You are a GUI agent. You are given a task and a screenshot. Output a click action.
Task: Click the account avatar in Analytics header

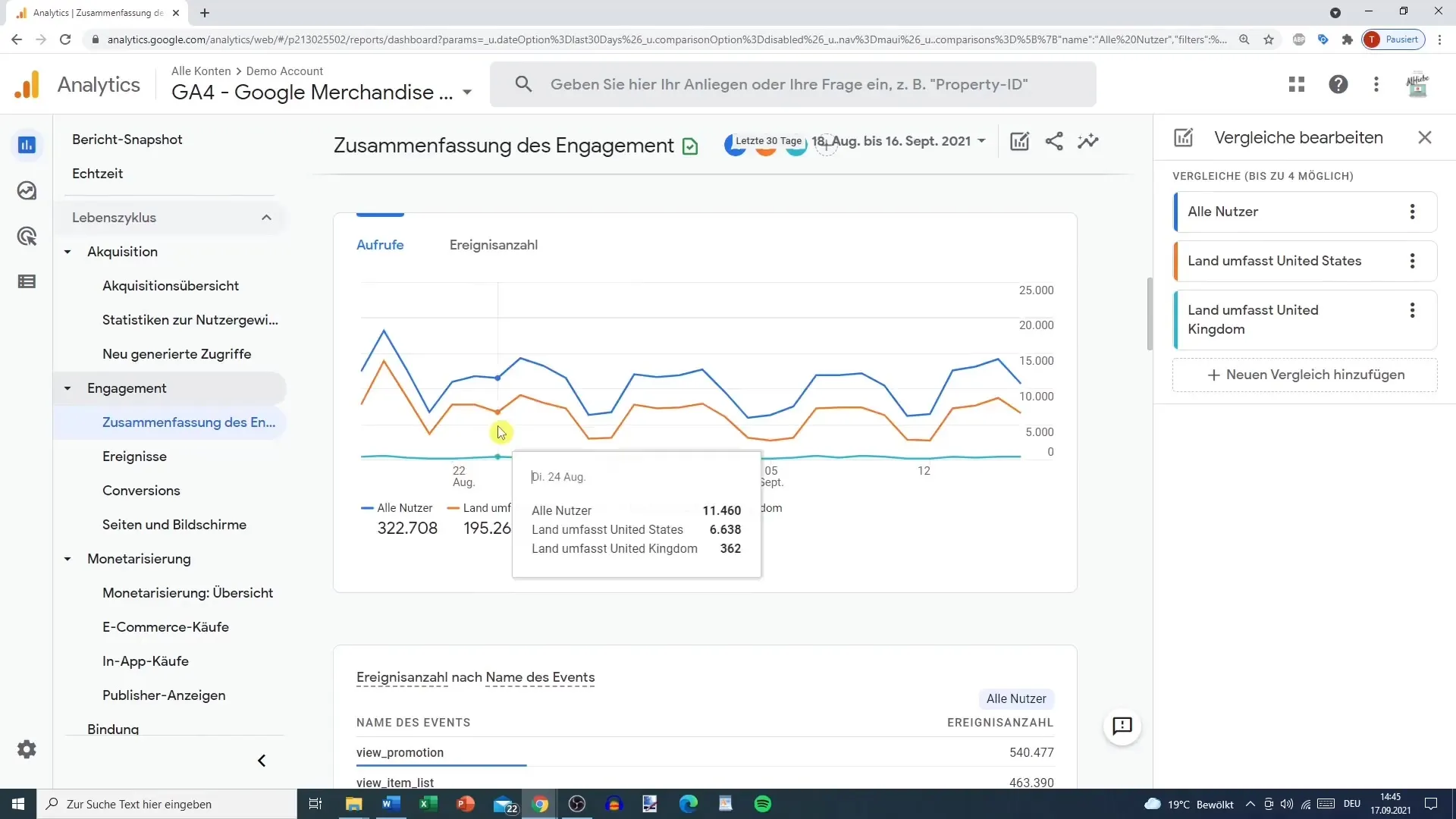[x=1417, y=84]
